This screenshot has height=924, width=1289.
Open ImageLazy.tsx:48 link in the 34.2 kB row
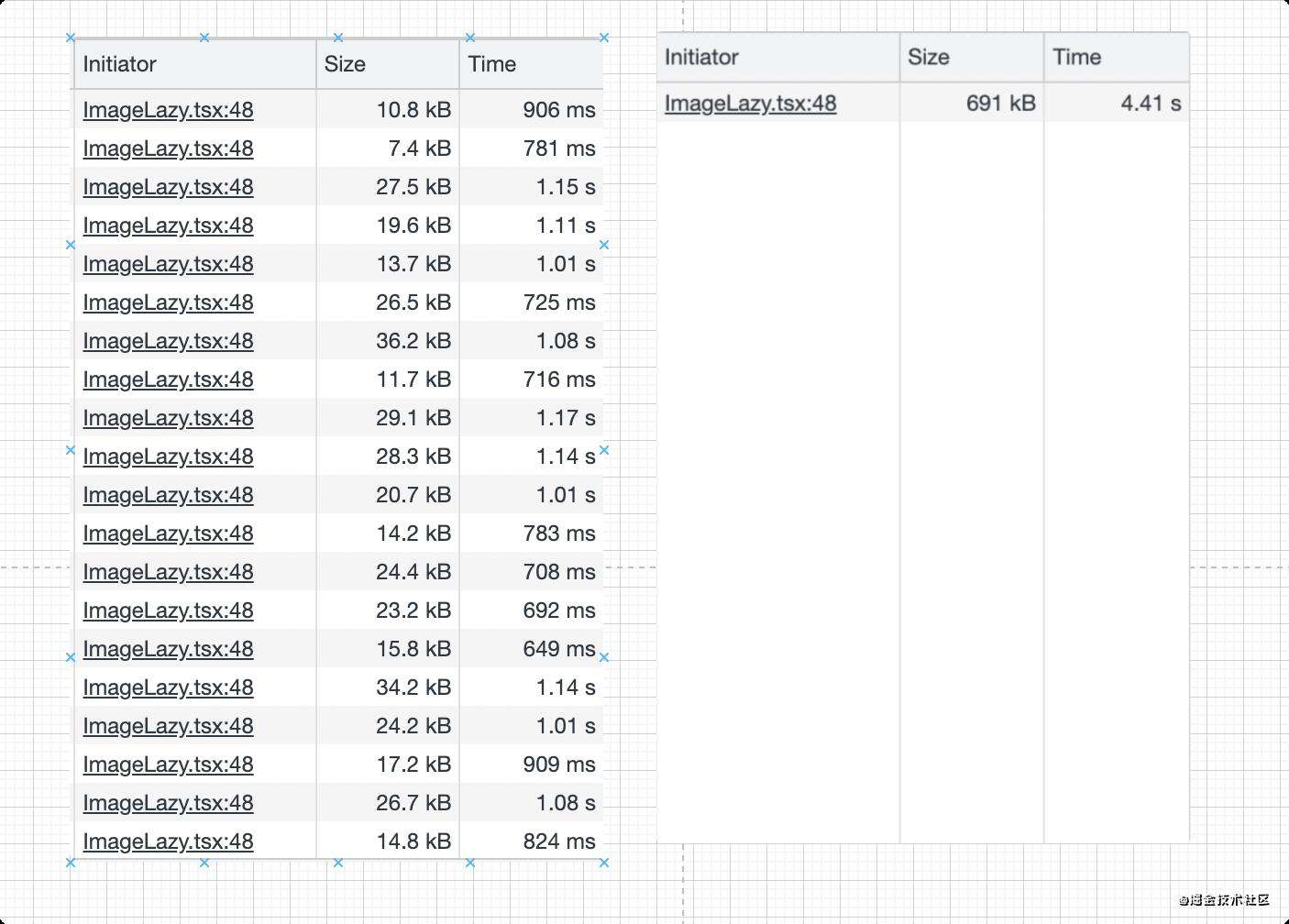[x=168, y=687]
